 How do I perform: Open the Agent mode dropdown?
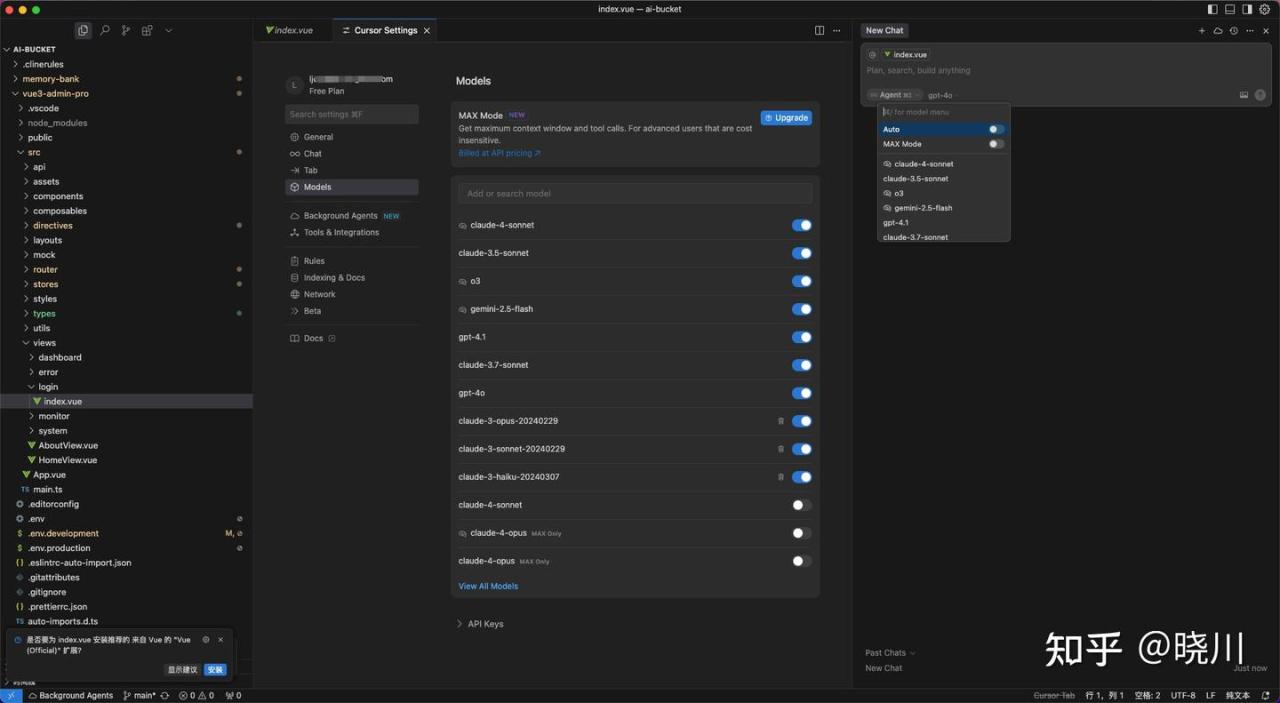[894, 95]
